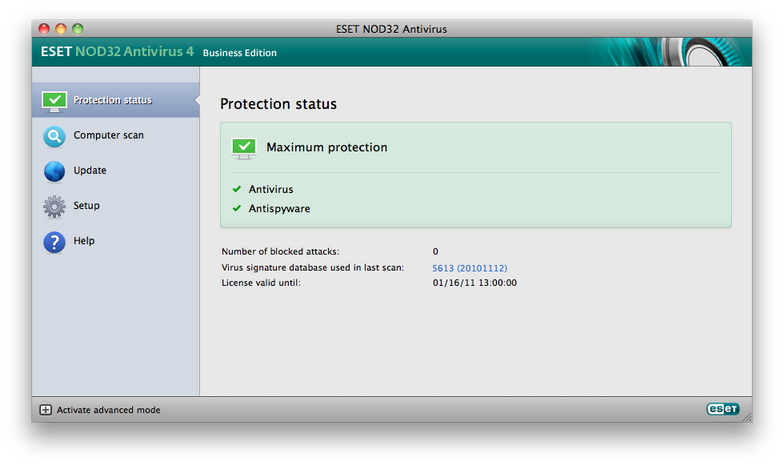
Task: Click the Maximum protection monitor icon
Action: [x=244, y=148]
